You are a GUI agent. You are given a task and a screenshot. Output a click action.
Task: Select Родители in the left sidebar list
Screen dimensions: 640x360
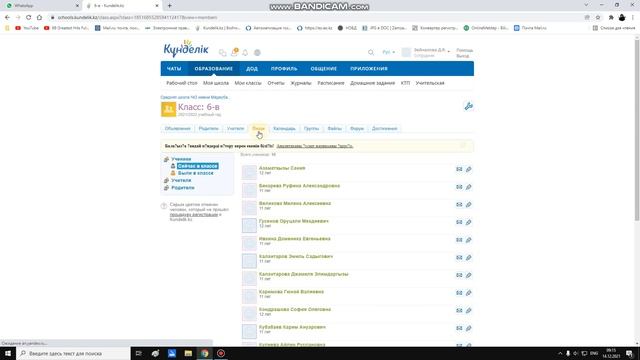click(183, 188)
